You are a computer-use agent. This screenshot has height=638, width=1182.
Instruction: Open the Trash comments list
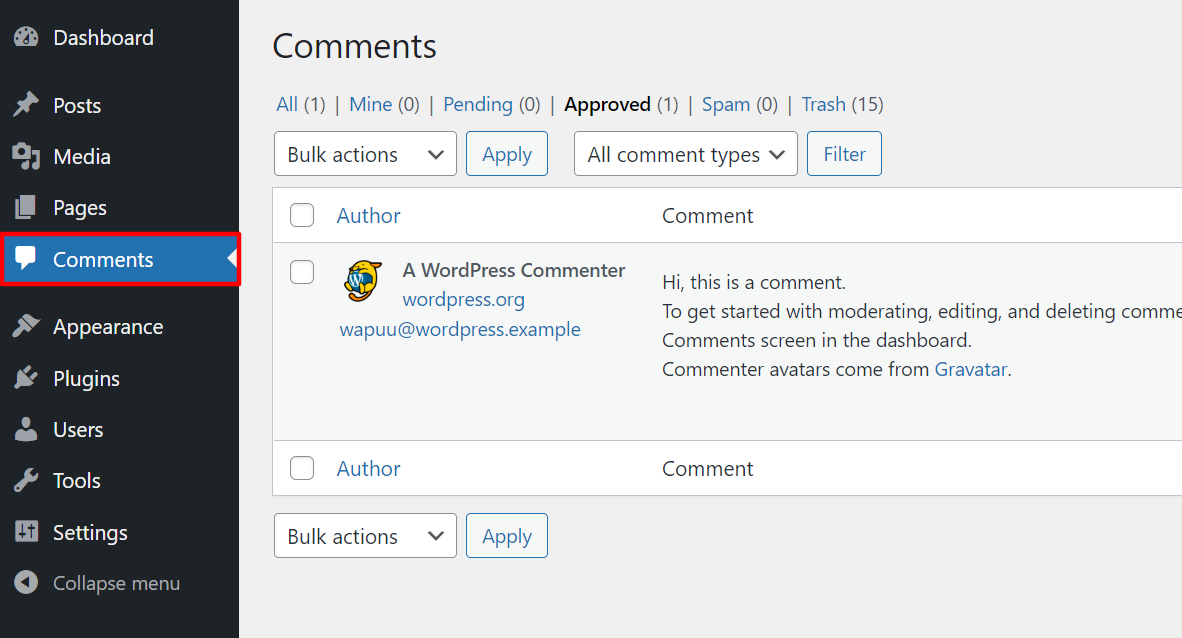point(823,104)
